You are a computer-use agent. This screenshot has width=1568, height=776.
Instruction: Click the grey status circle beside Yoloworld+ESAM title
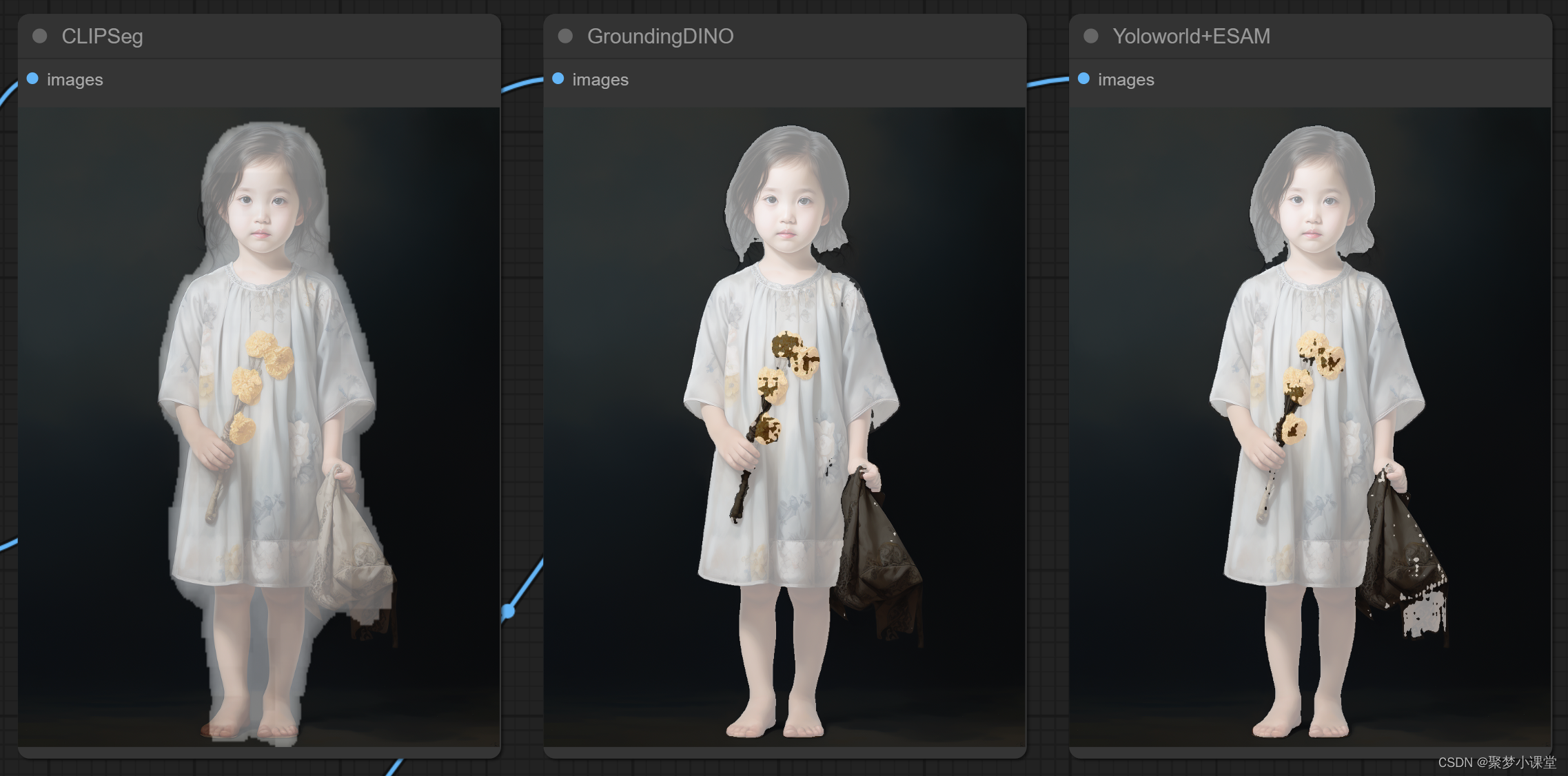coord(1090,37)
